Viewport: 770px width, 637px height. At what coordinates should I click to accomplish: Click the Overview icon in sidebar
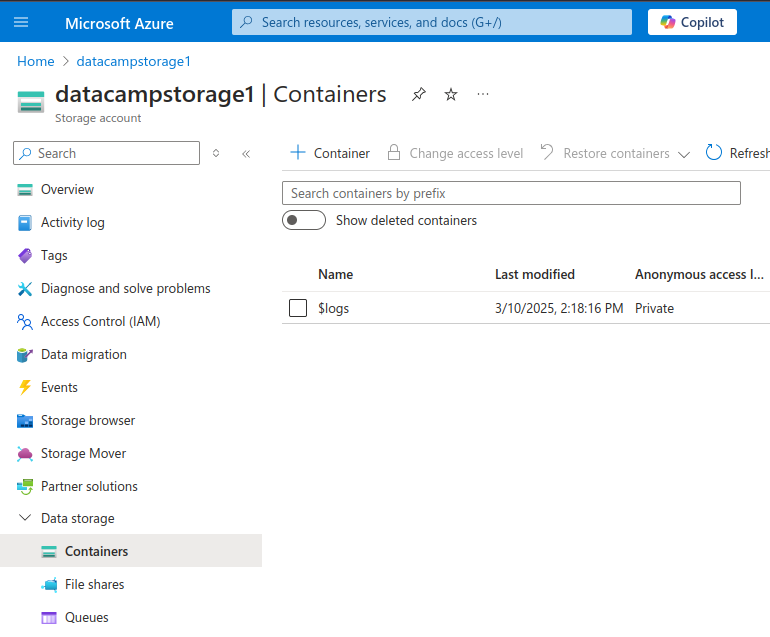tap(25, 190)
